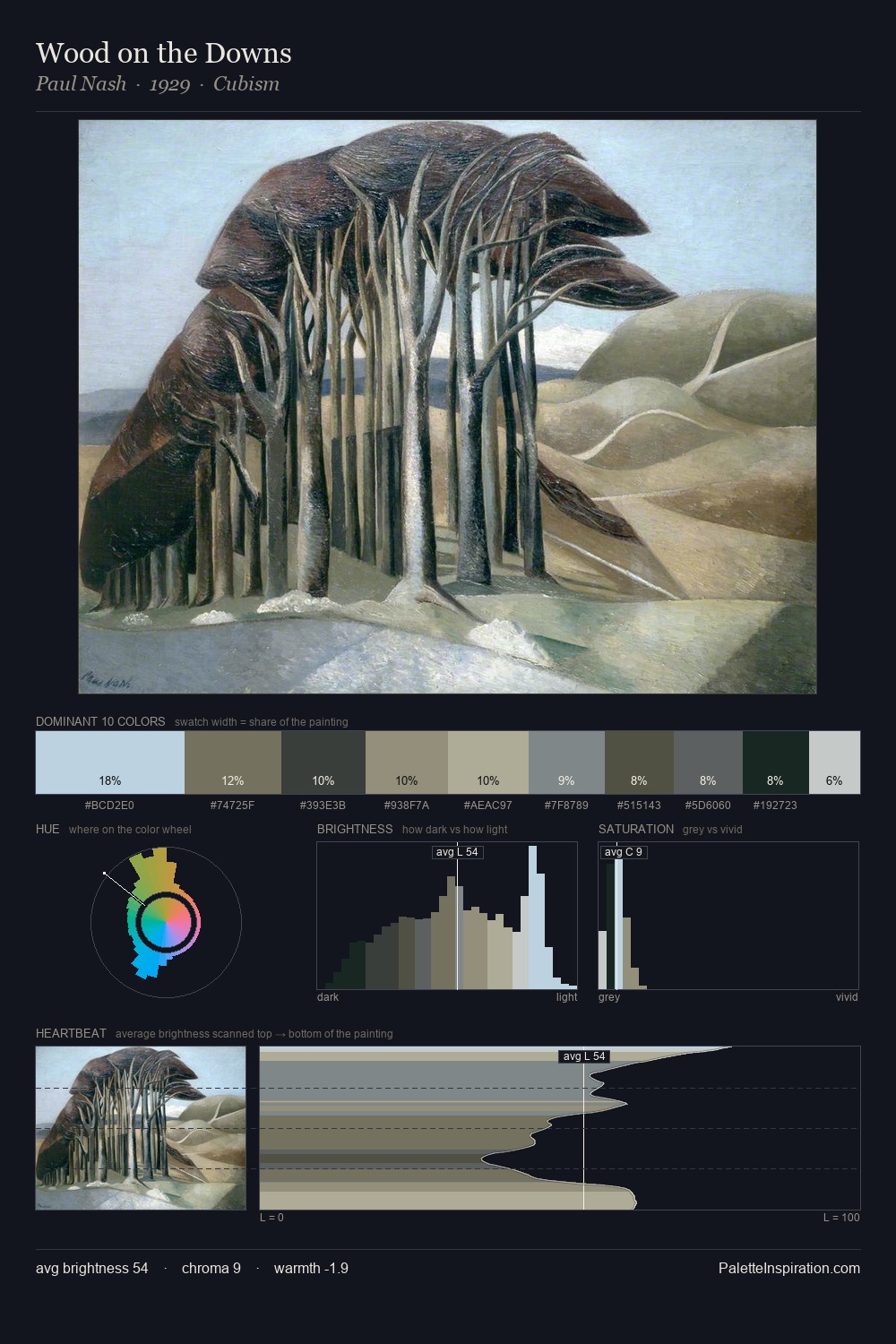Click the '#393E3B' hex code label
The image size is (896, 1344).
click(323, 805)
